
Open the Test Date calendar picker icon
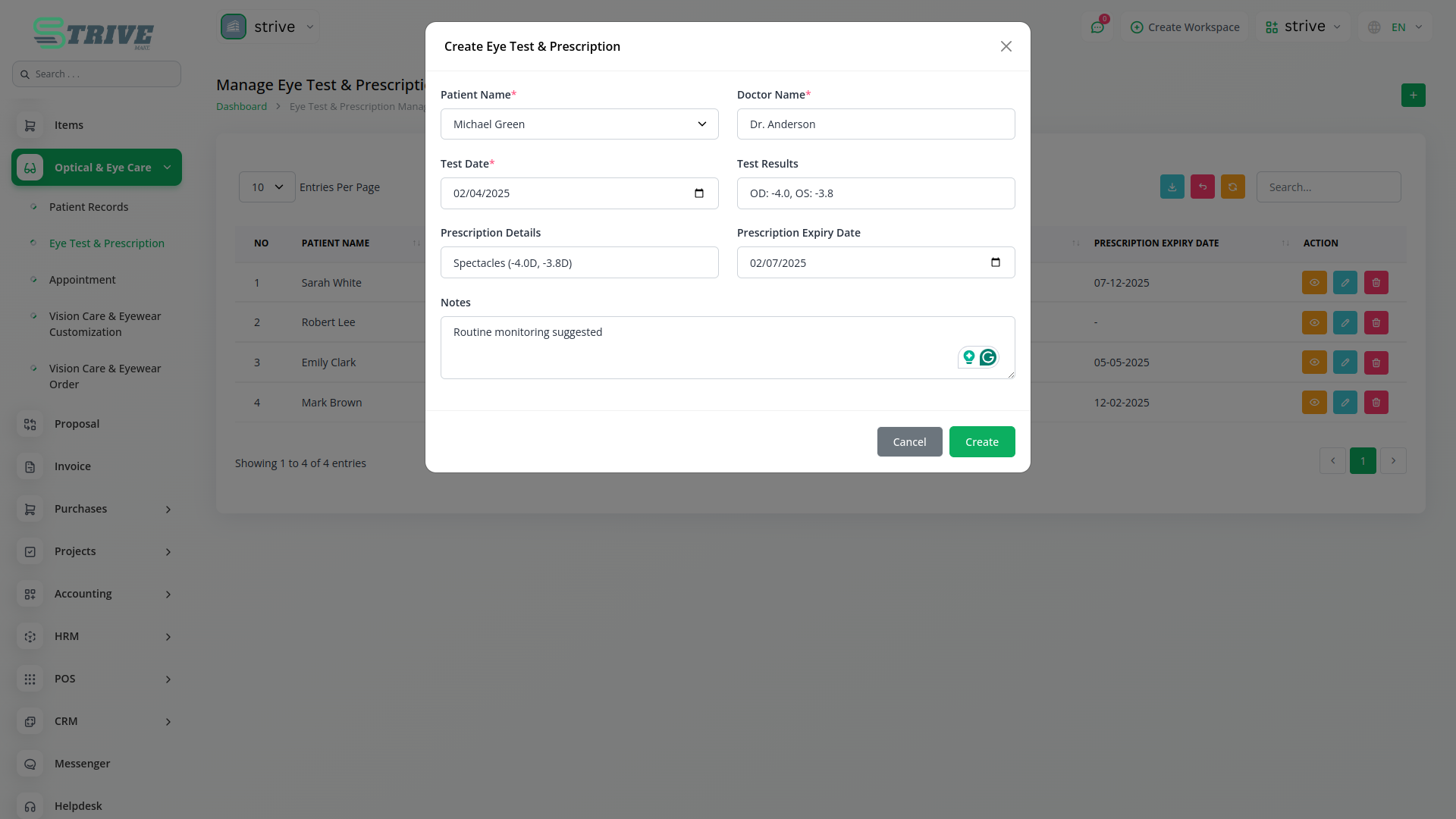[699, 193]
